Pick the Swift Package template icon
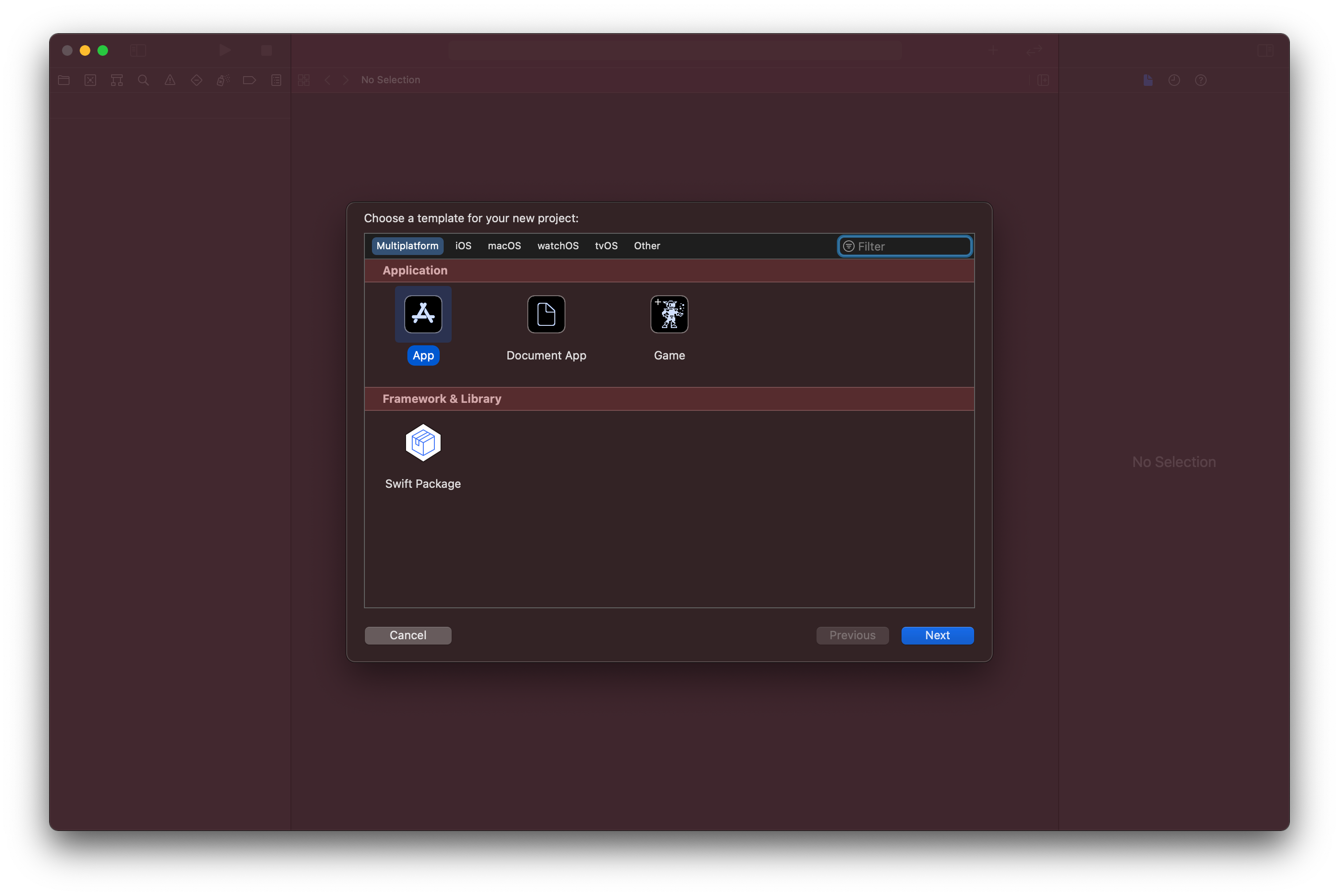 coord(423,442)
